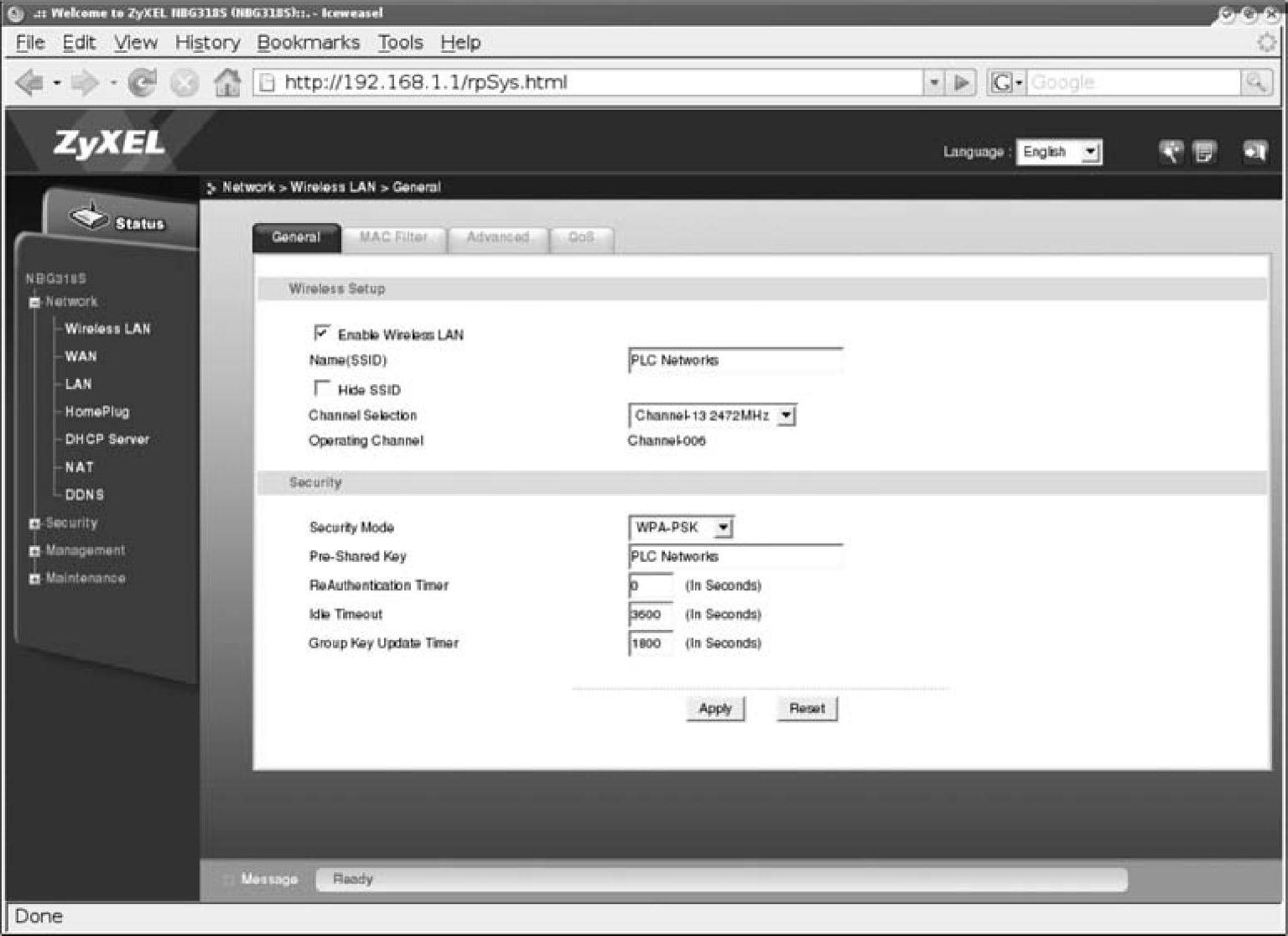Click the ReAuthentication Timer field

click(651, 585)
